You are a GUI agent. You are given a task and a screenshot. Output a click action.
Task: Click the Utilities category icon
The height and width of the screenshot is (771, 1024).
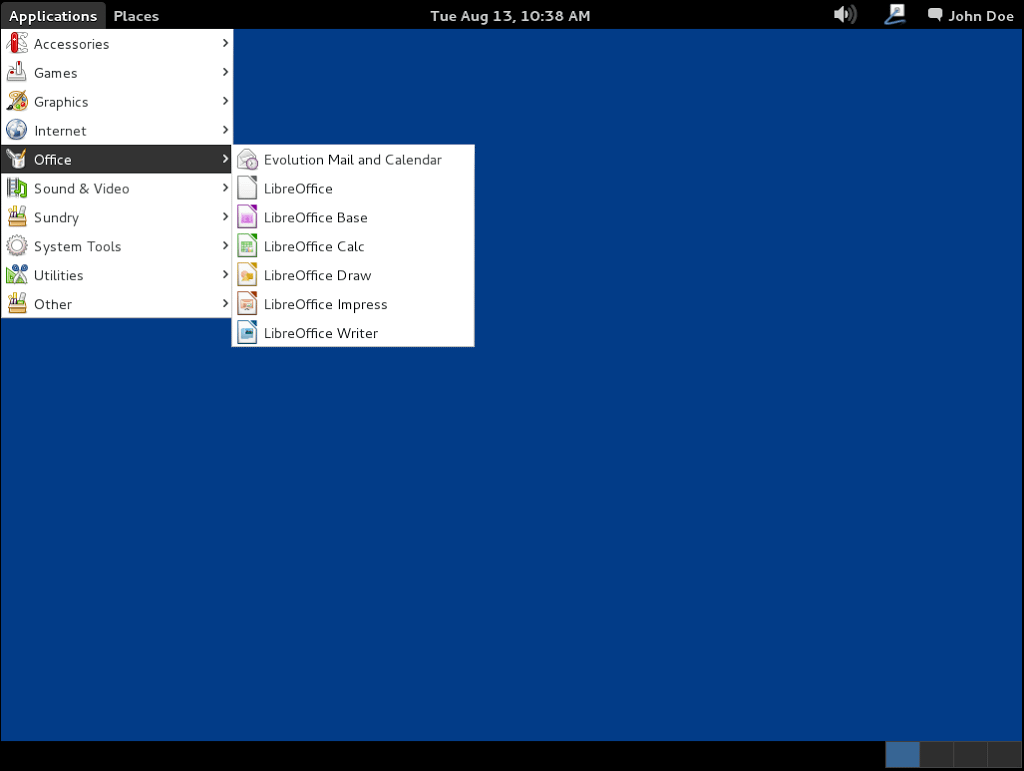click(x=17, y=275)
